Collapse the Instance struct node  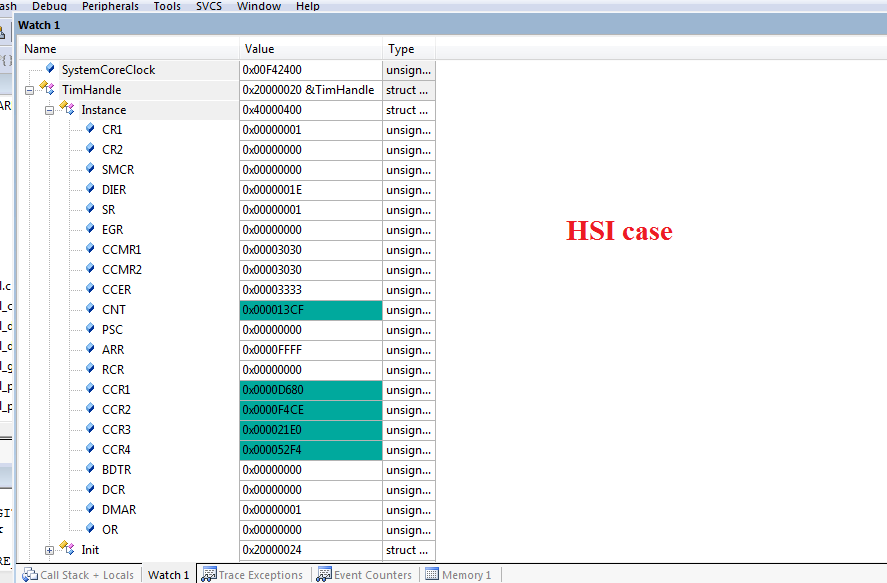click(x=49, y=110)
